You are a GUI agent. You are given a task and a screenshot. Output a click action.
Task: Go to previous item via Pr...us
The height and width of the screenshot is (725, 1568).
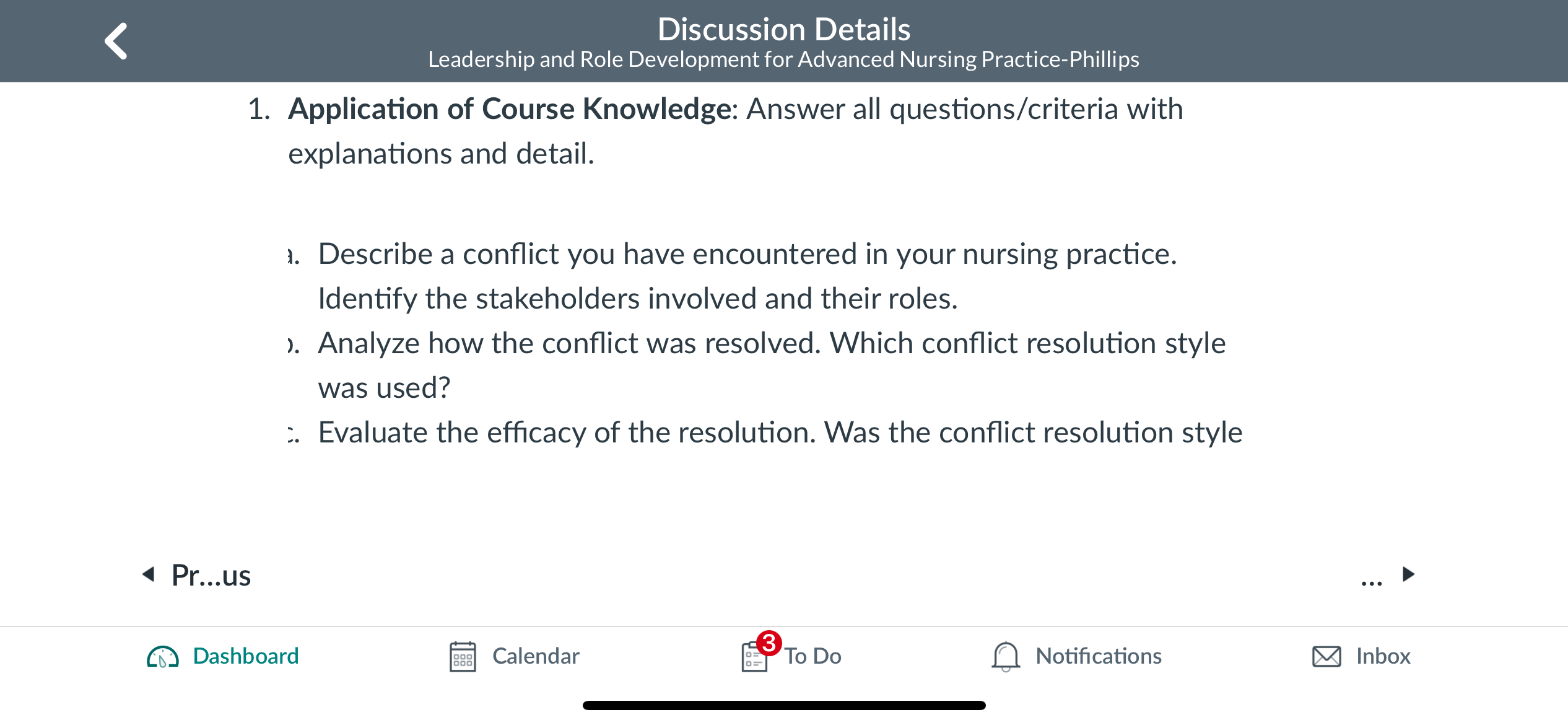click(211, 576)
